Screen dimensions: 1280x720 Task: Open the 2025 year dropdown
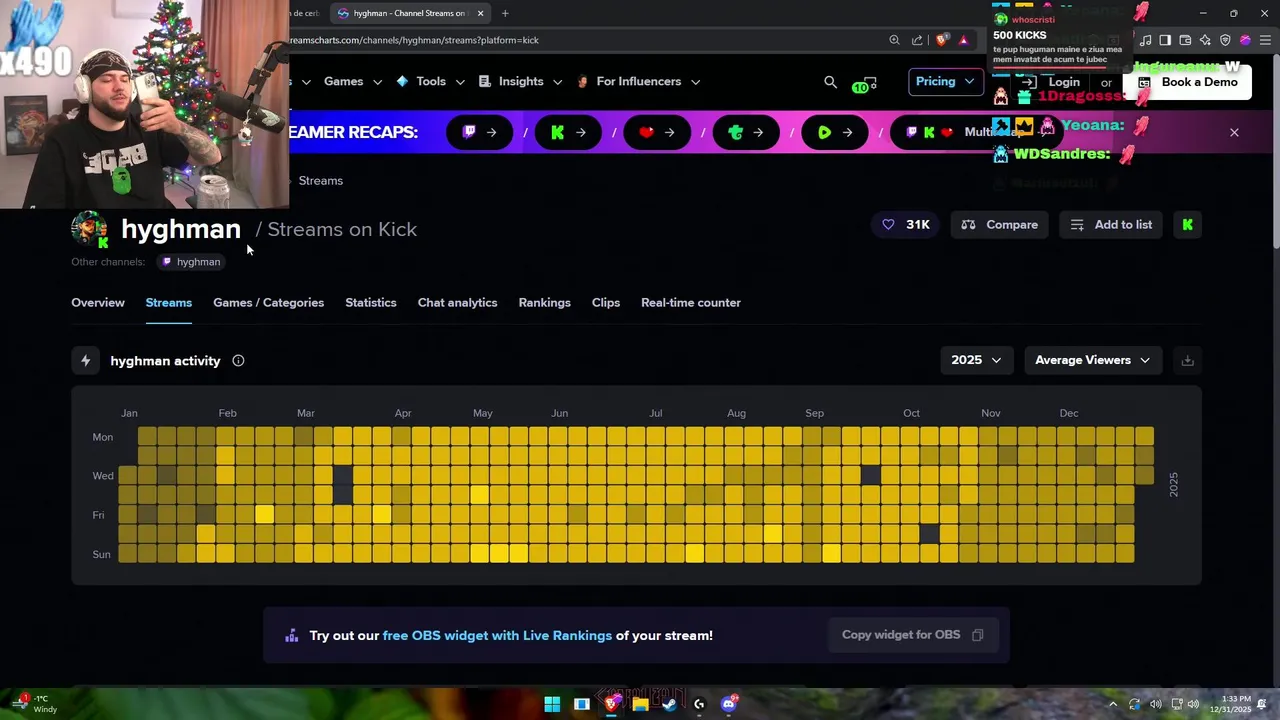click(x=976, y=360)
